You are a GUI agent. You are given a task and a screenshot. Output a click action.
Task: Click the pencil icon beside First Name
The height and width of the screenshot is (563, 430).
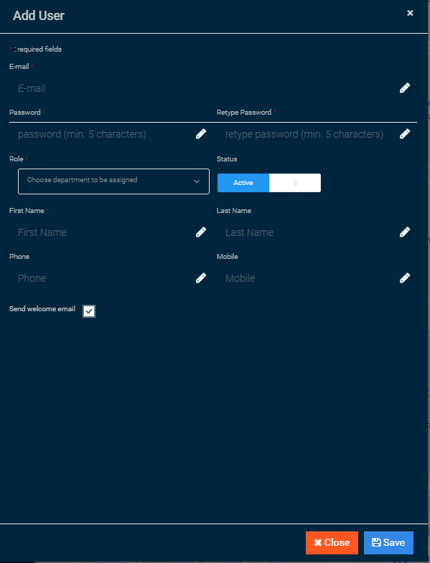click(x=201, y=232)
